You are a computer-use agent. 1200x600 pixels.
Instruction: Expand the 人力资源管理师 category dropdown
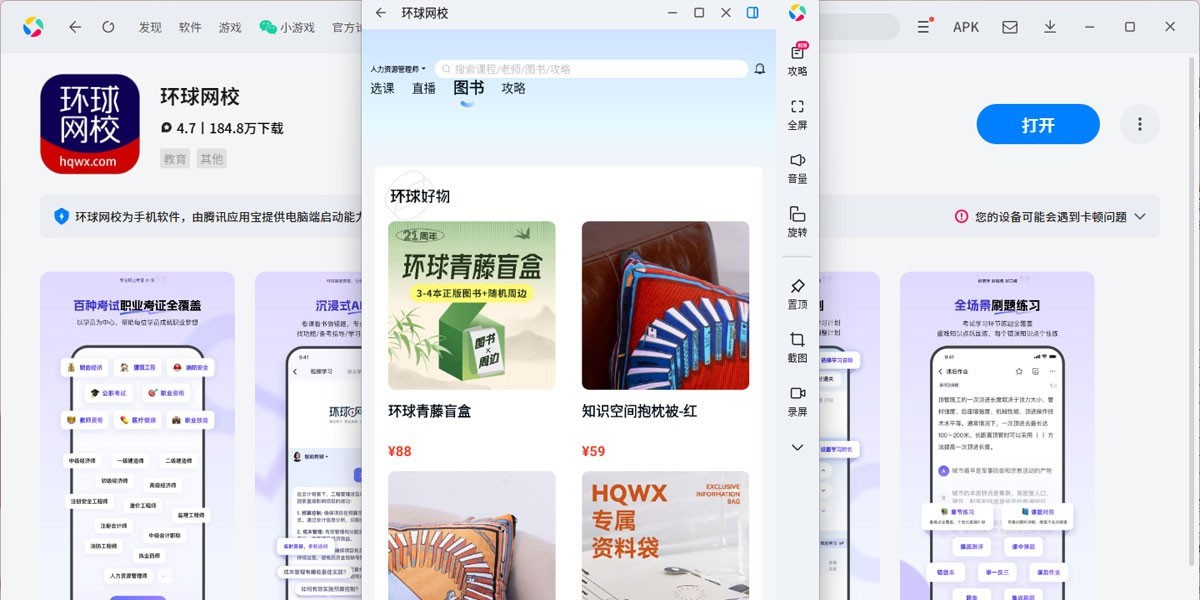(x=398, y=69)
